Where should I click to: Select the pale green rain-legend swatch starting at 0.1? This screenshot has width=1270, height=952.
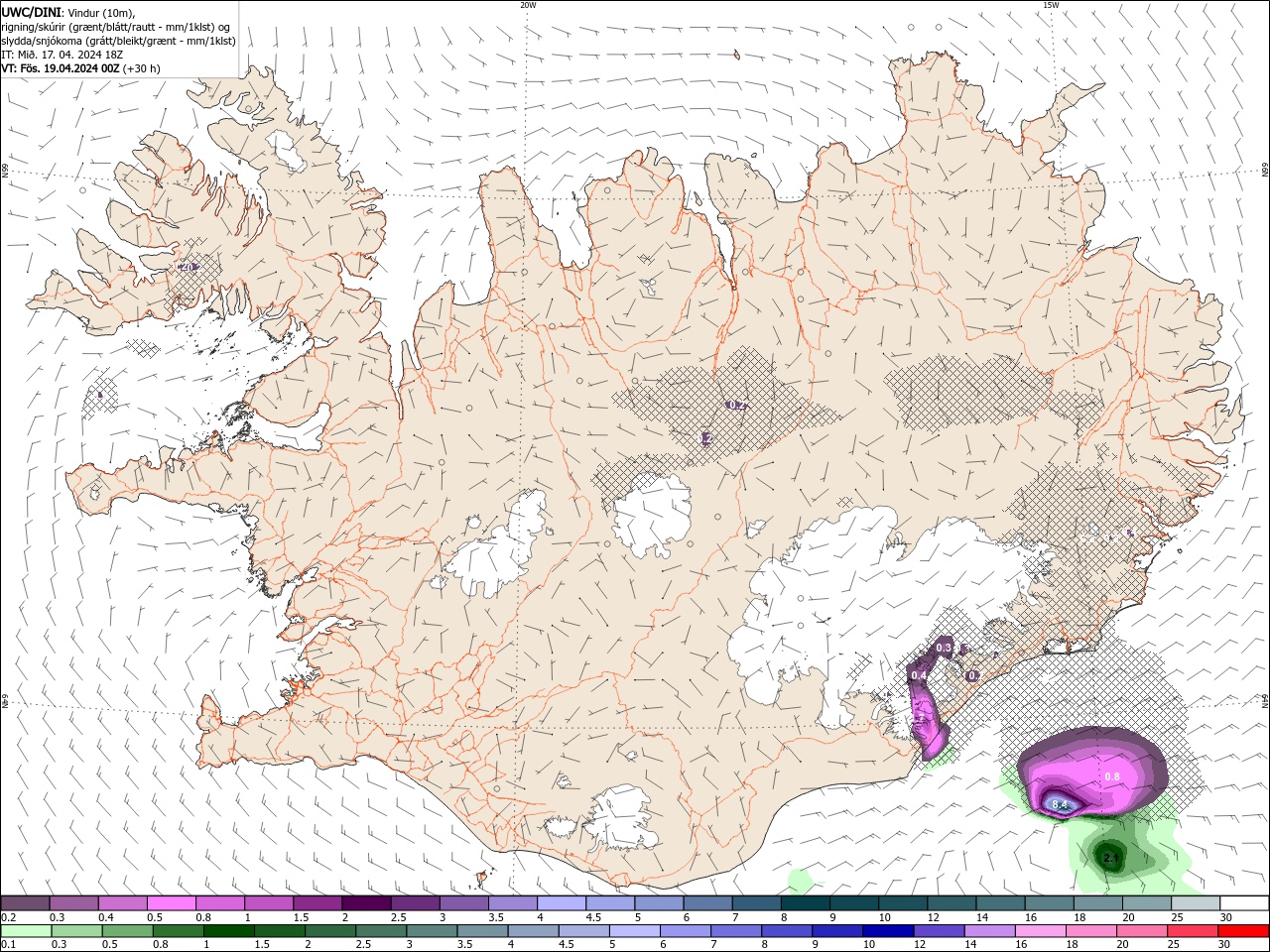point(25,931)
